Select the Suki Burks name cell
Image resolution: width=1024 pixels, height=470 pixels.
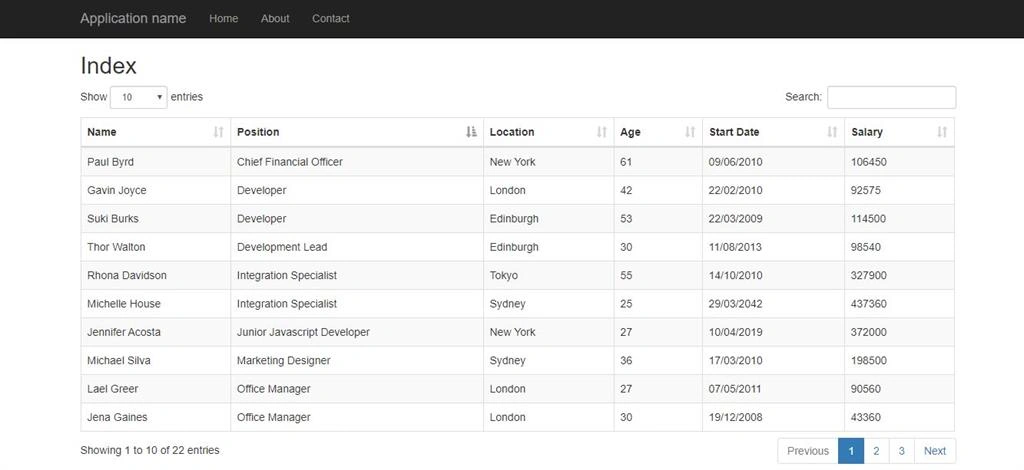[155, 219]
